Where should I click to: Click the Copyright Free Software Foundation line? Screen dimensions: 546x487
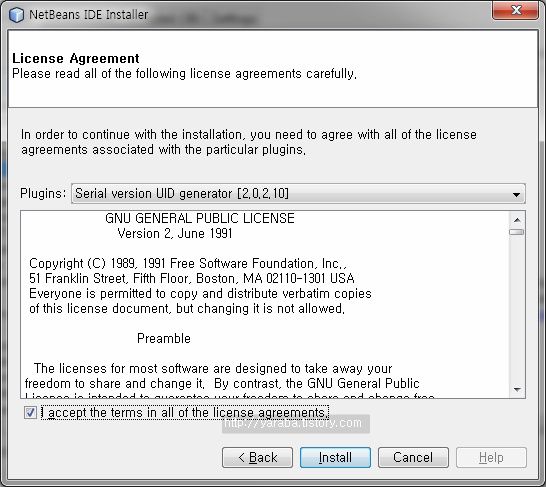click(188, 264)
